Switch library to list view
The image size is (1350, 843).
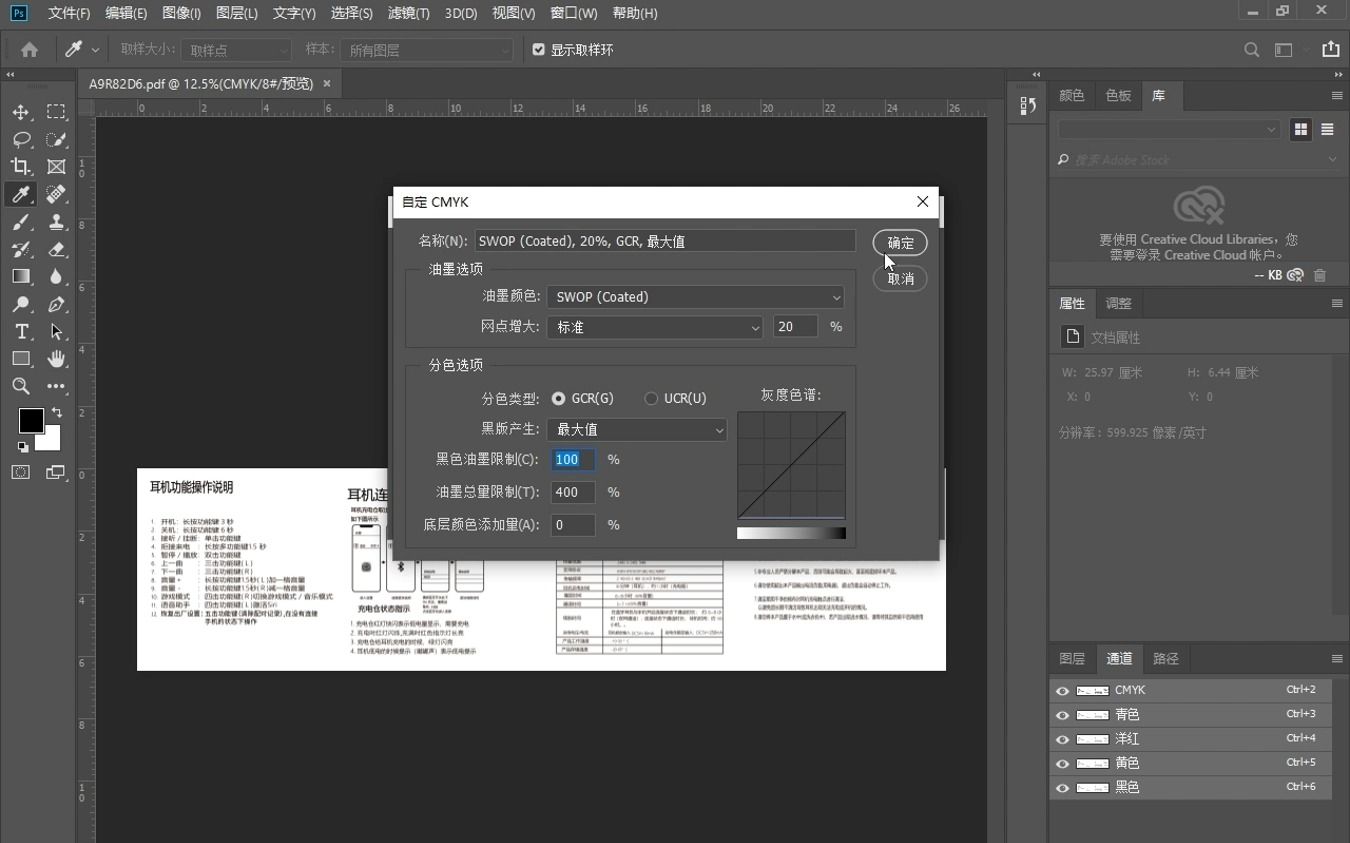(1327, 129)
